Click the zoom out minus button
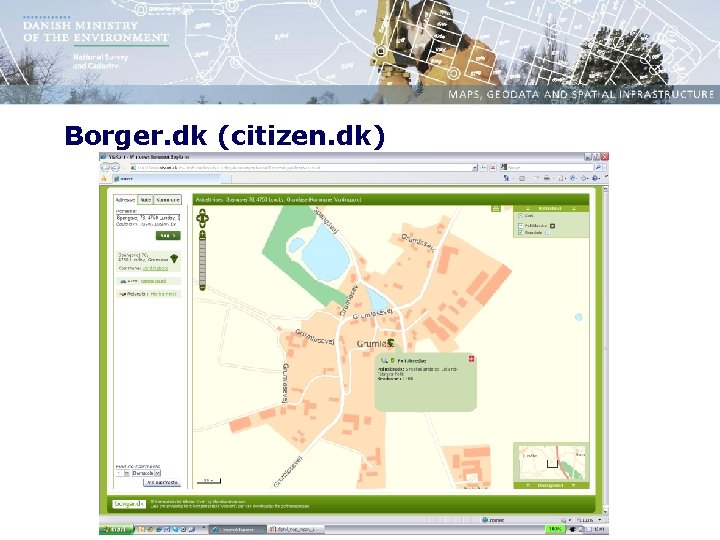Viewport: 720px width, 540px height. 202,287
